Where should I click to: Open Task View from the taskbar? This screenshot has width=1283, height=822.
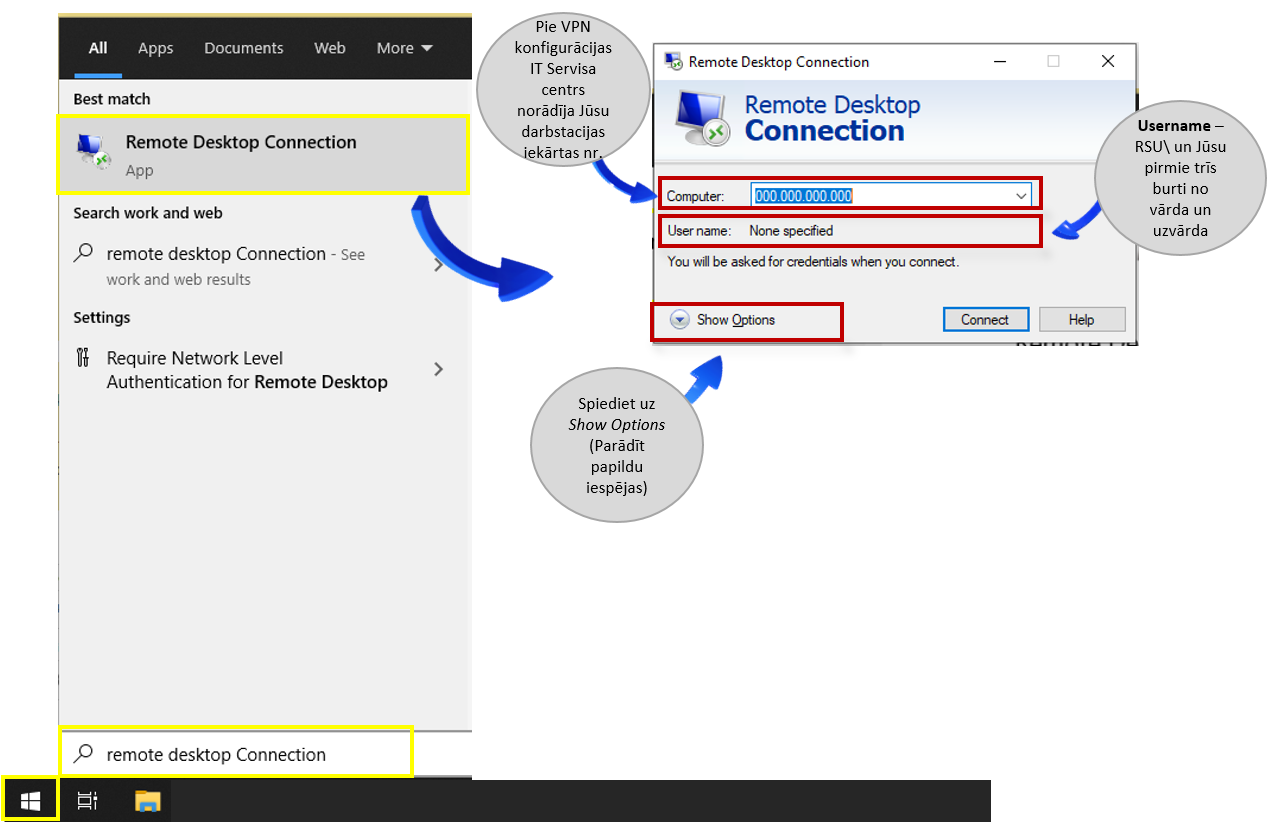tap(87, 800)
